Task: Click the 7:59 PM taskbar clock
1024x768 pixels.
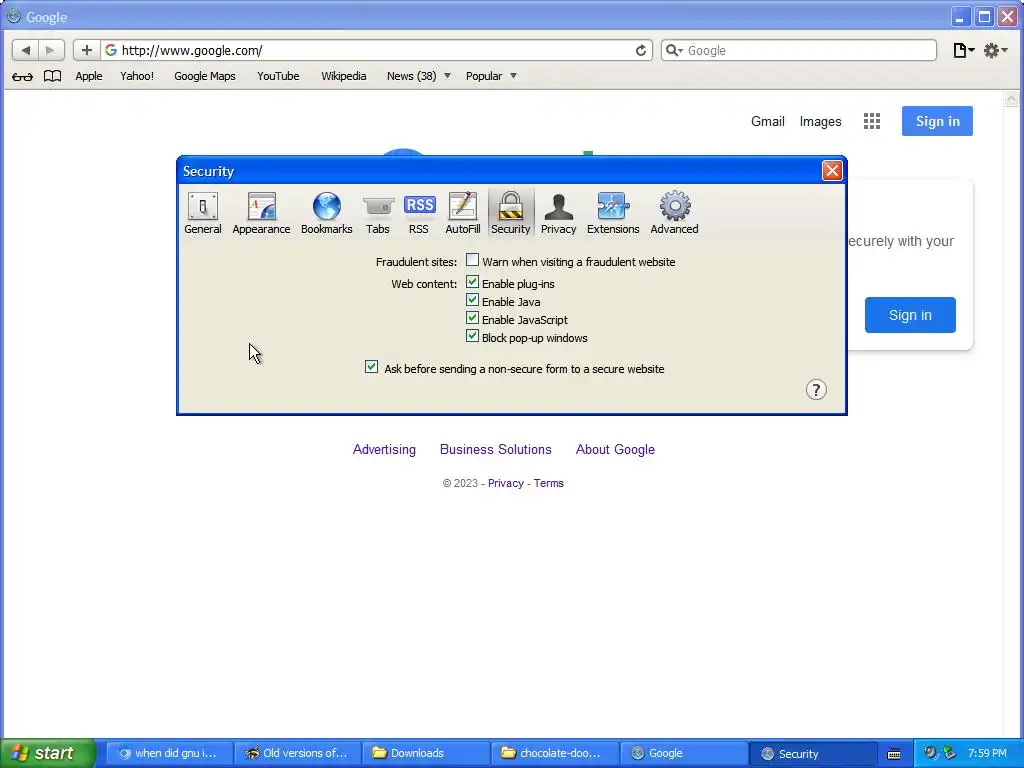Action: pos(987,753)
